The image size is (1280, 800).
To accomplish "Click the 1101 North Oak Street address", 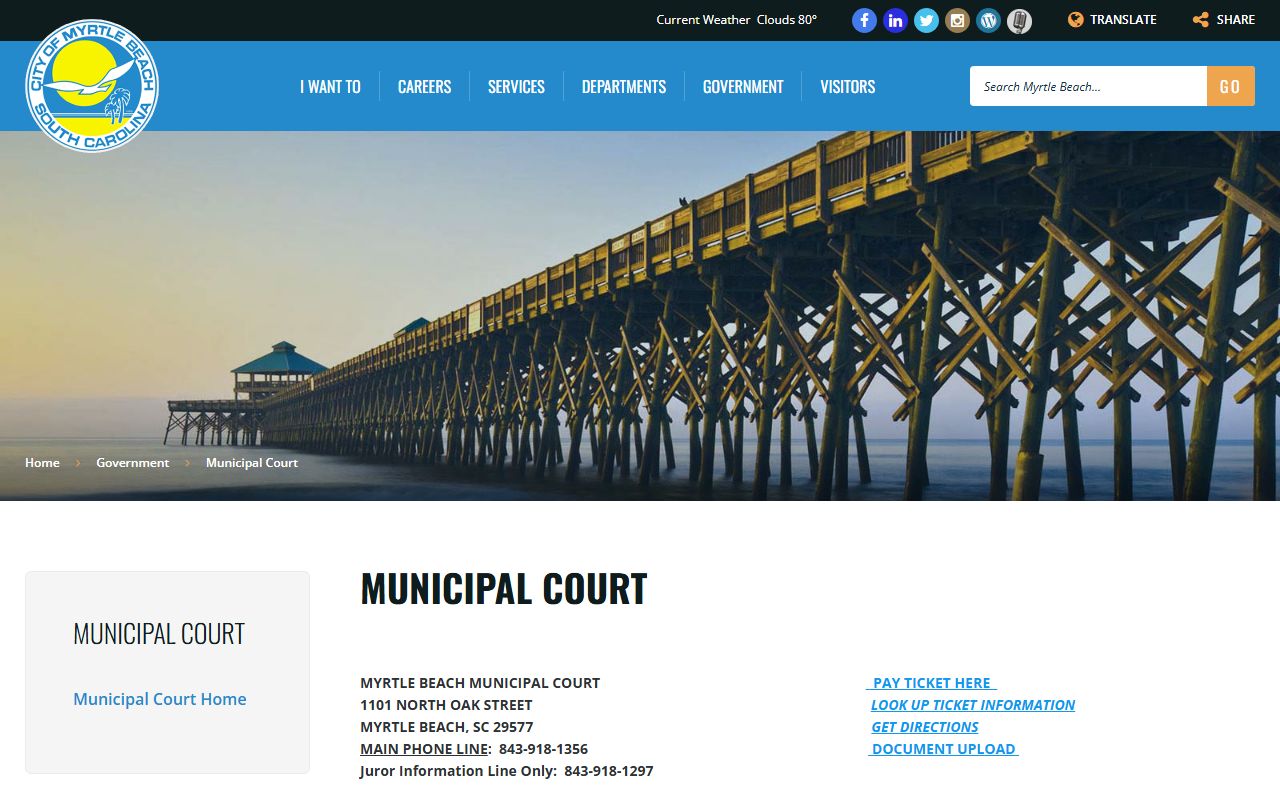I will [446, 705].
